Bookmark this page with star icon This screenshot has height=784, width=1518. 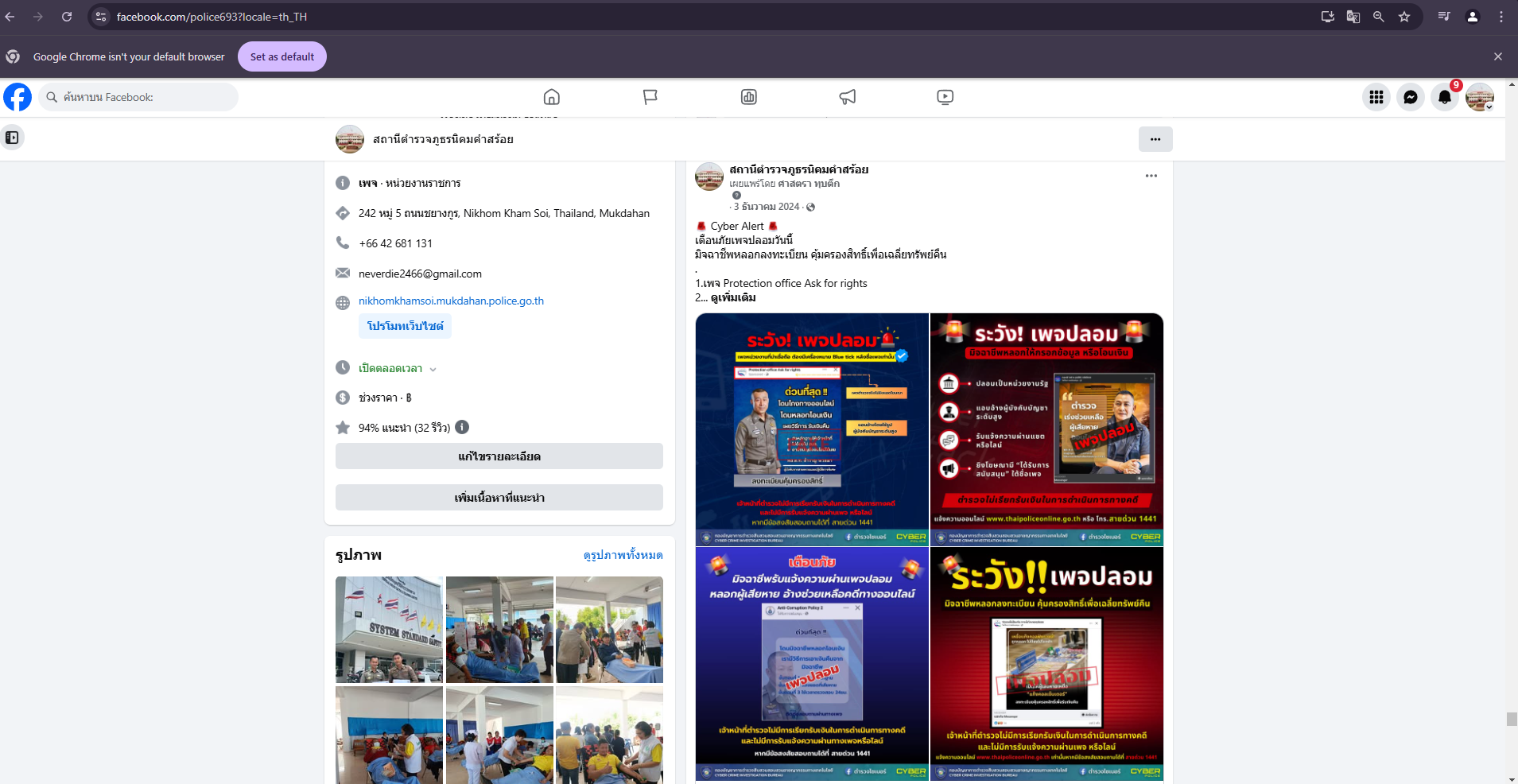[x=1404, y=17]
